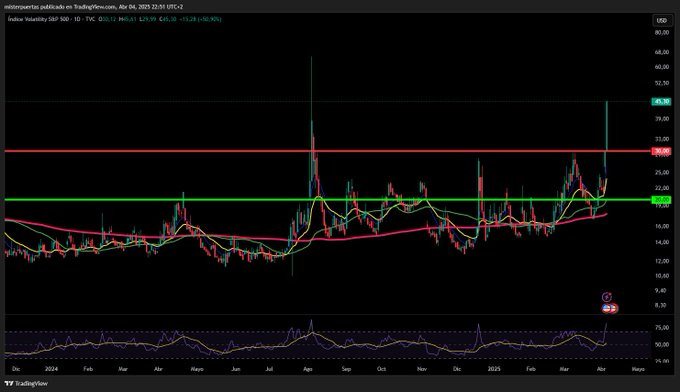Select the red 30,00 price line label
Image resolution: width=680 pixels, height=392 pixels.
coord(662,151)
